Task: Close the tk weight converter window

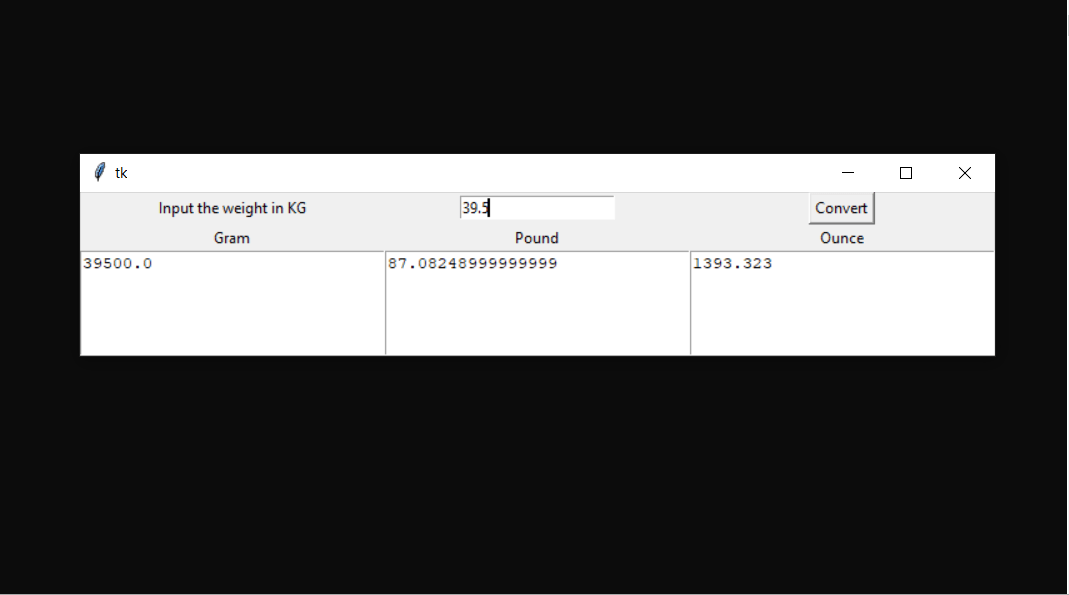Action: (x=965, y=173)
